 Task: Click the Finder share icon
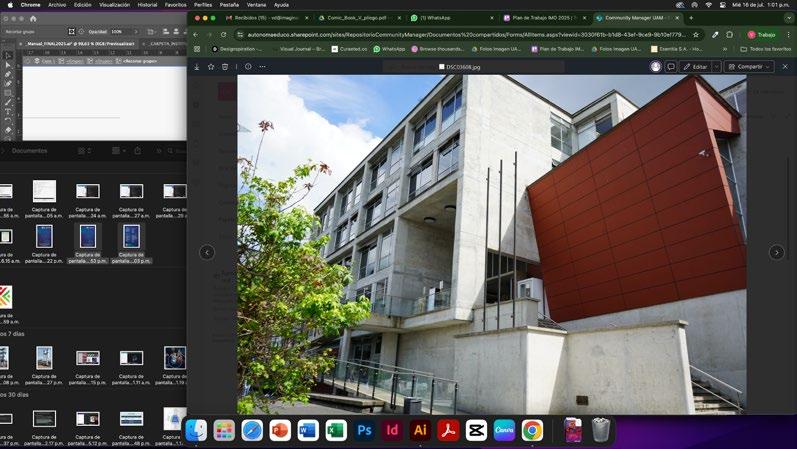(138, 151)
